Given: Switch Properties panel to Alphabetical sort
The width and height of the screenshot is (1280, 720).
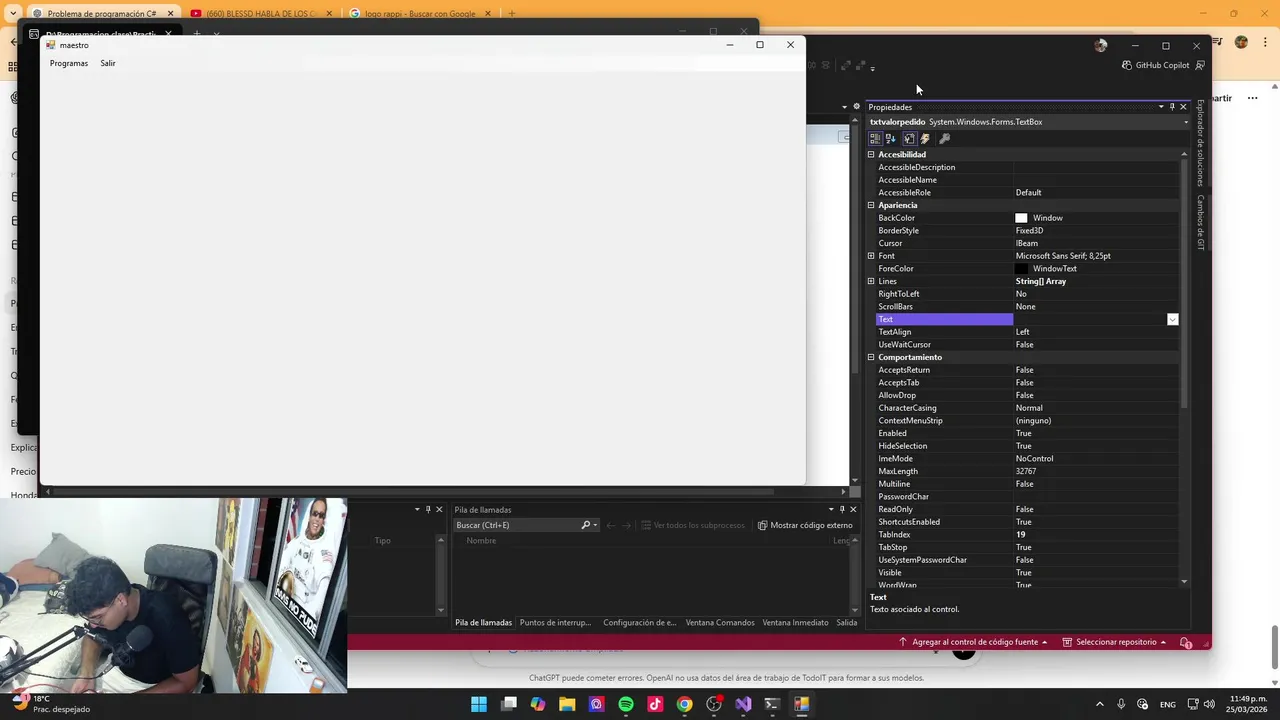Looking at the screenshot, I should pyautogui.click(x=891, y=139).
